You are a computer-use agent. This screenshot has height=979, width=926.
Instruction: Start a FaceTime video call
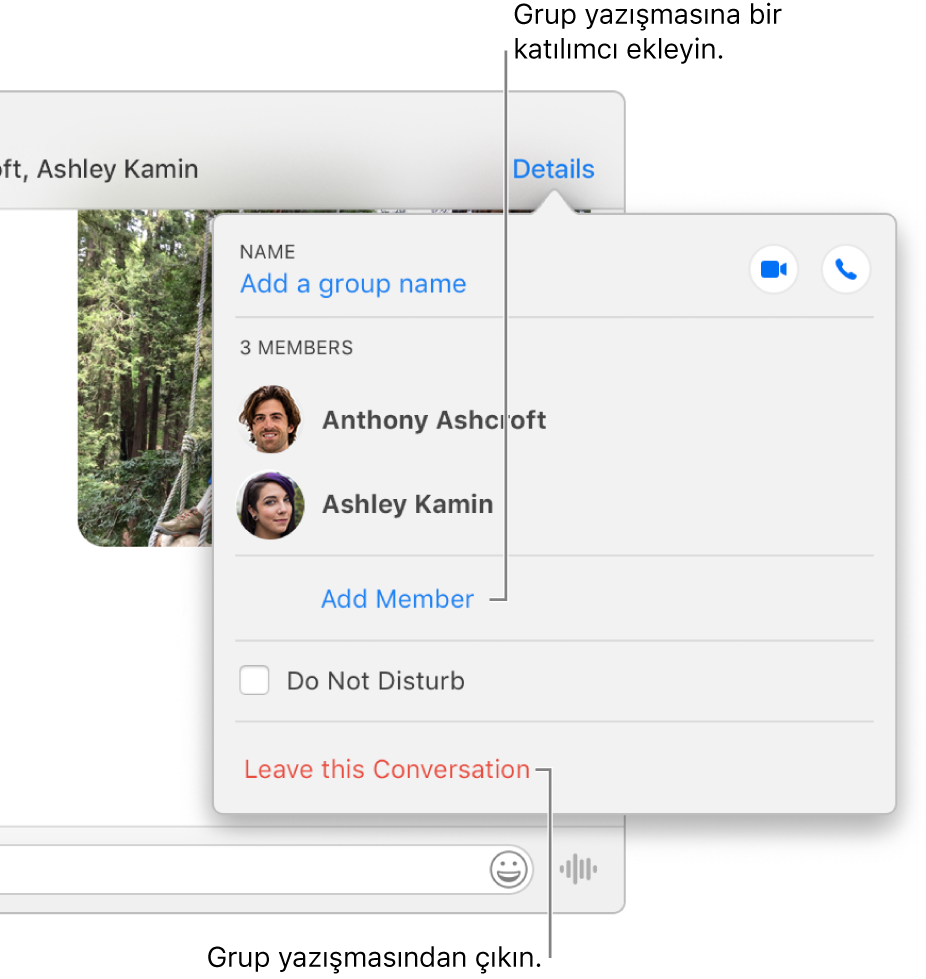point(774,270)
